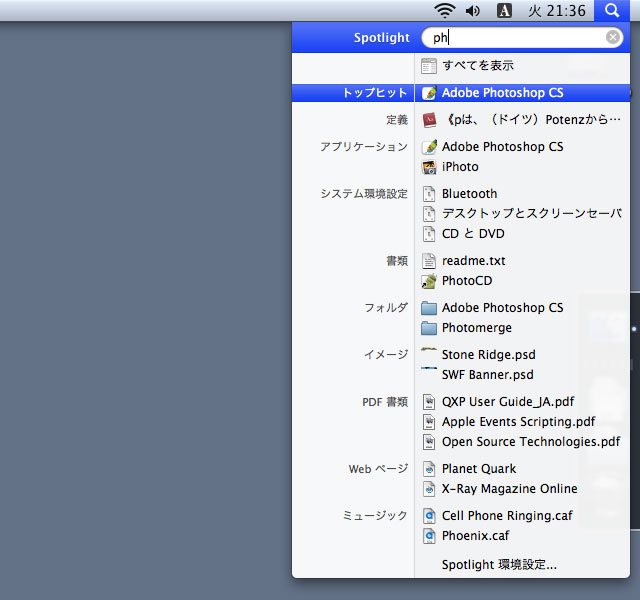The width and height of the screenshot is (640, 600).
Task: Click the show-all results list icon
Action: pos(429,66)
